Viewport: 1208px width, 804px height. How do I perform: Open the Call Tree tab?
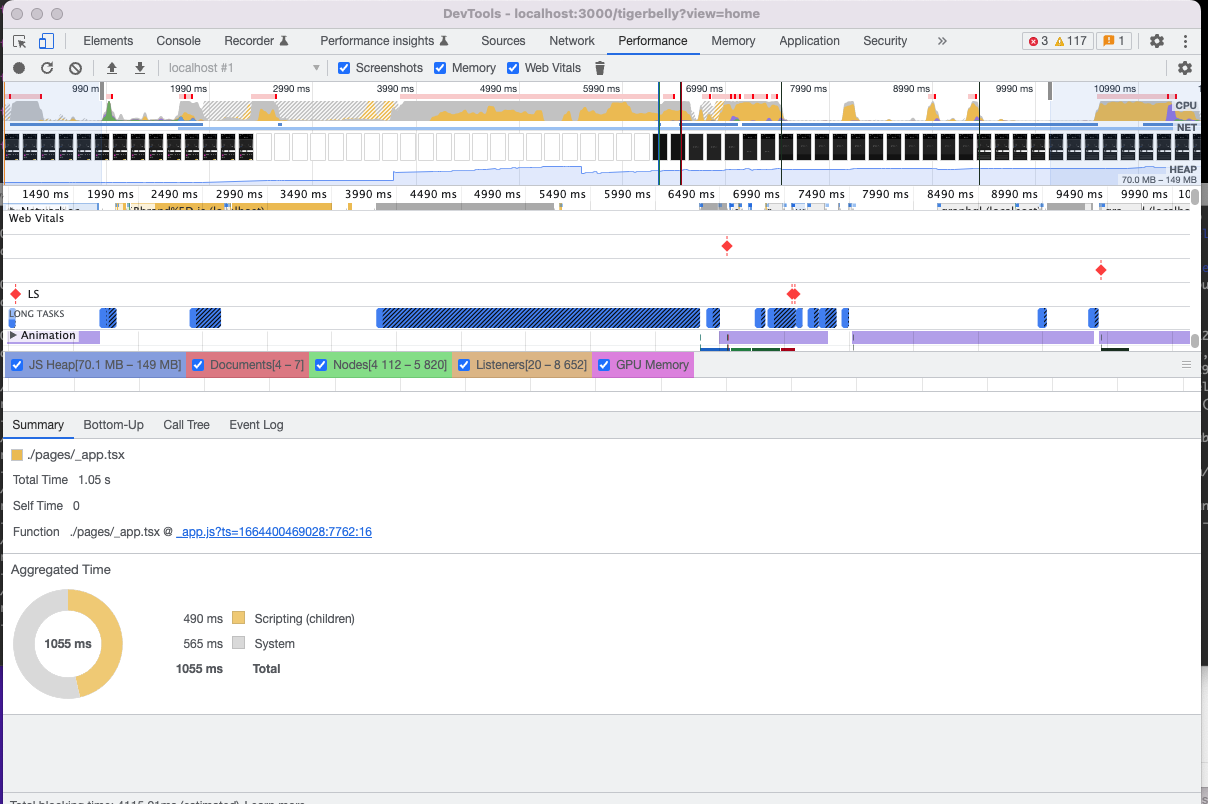(x=186, y=425)
